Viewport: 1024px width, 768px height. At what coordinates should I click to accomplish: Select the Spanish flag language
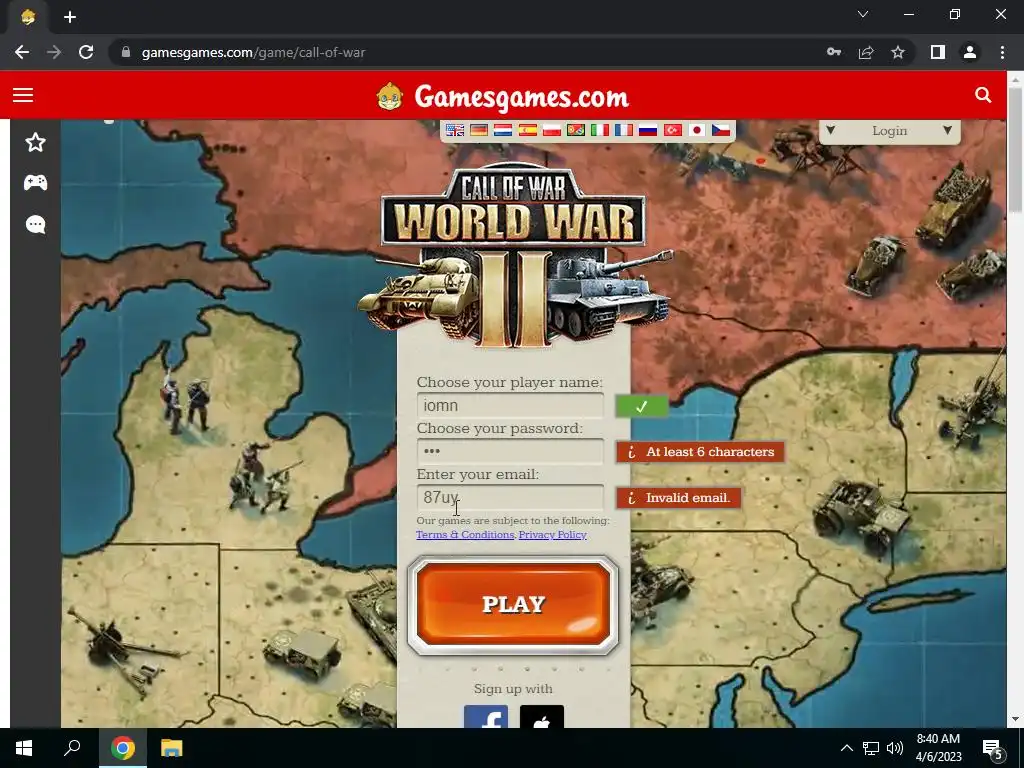pos(528,130)
